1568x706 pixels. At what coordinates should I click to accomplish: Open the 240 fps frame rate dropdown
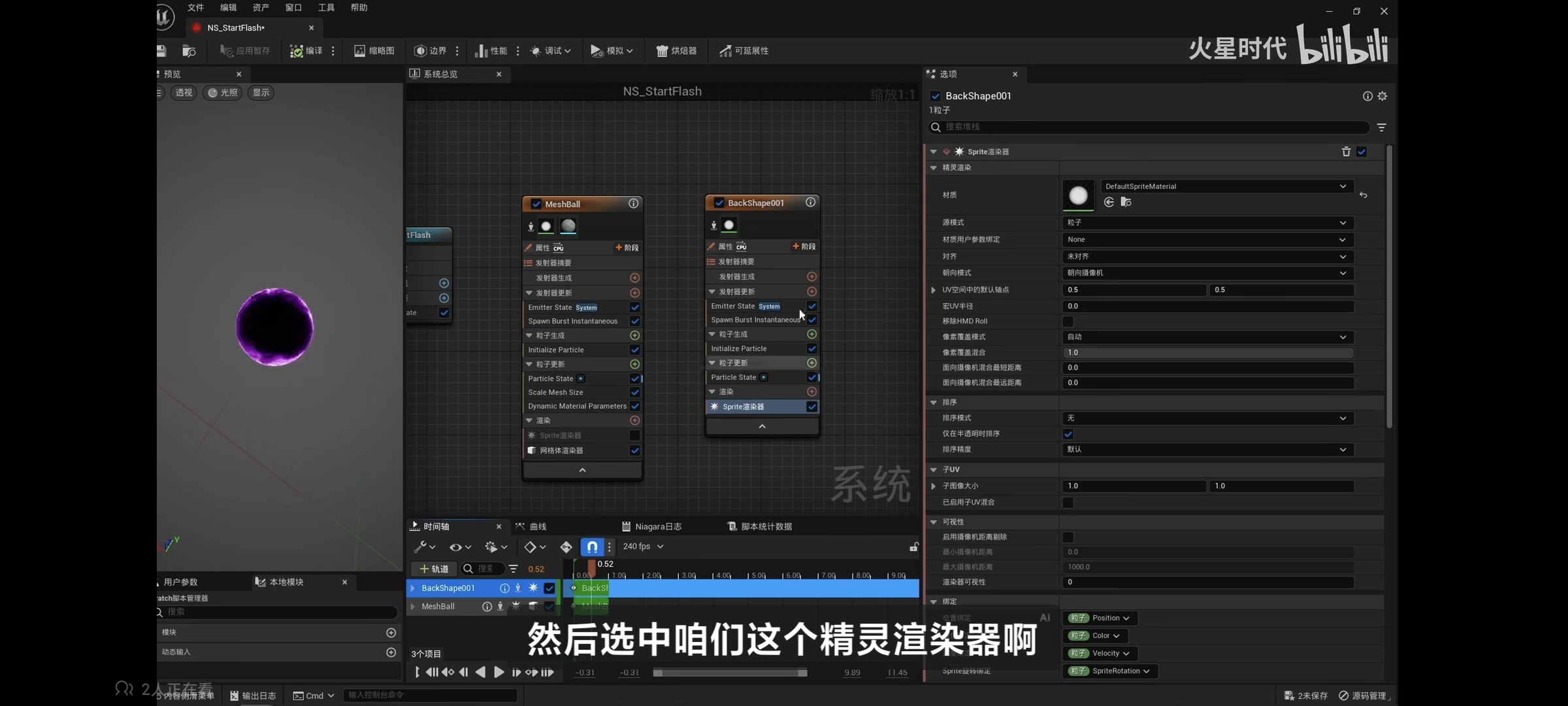tap(643, 546)
